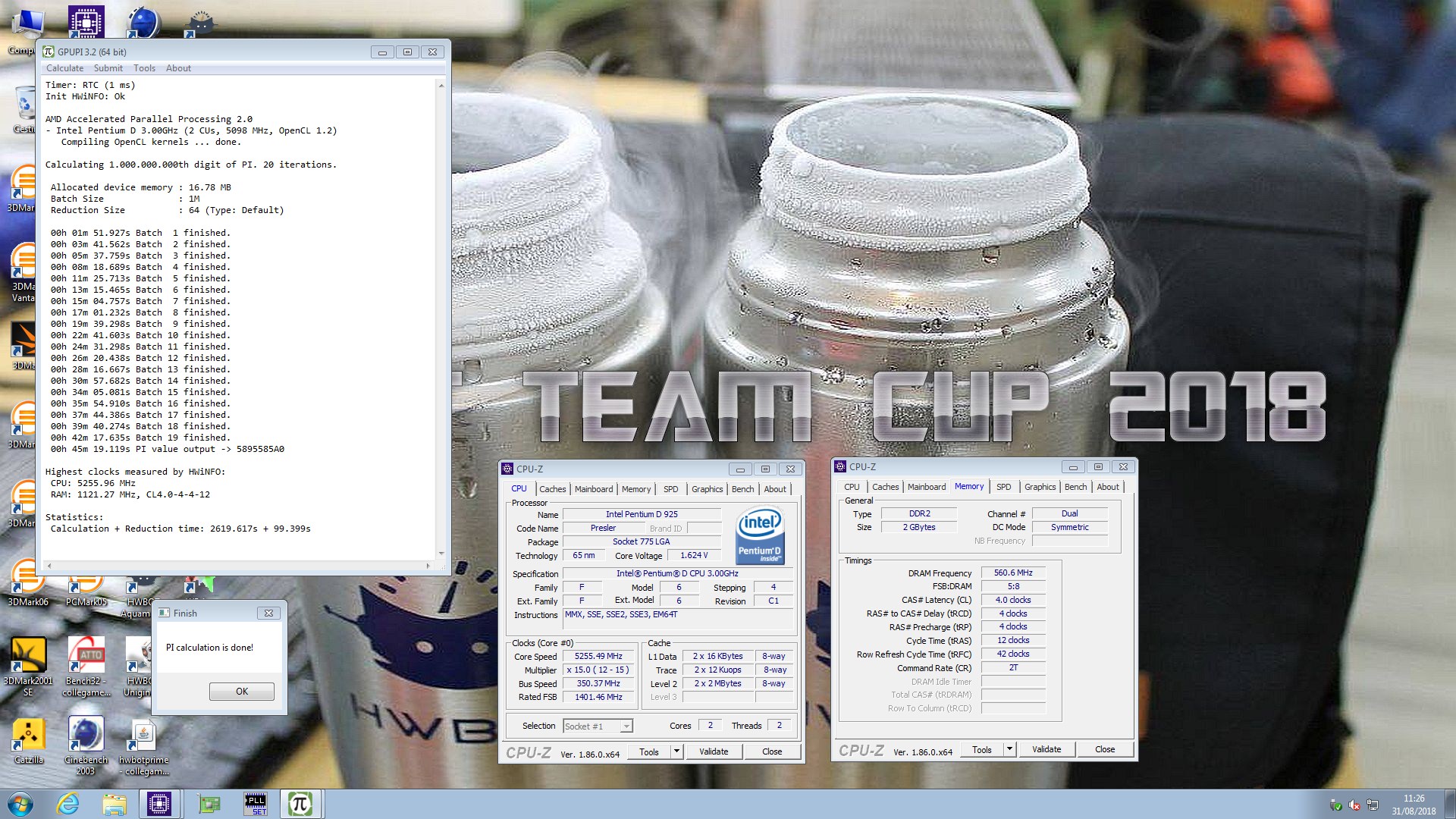1456x819 pixels.
Task: Switch to SPD tab in left CPU-Z
Action: click(x=670, y=489)
